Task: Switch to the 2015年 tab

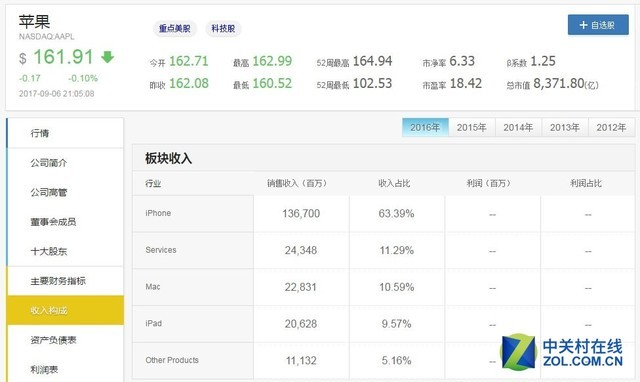Action: click(471, 127)
